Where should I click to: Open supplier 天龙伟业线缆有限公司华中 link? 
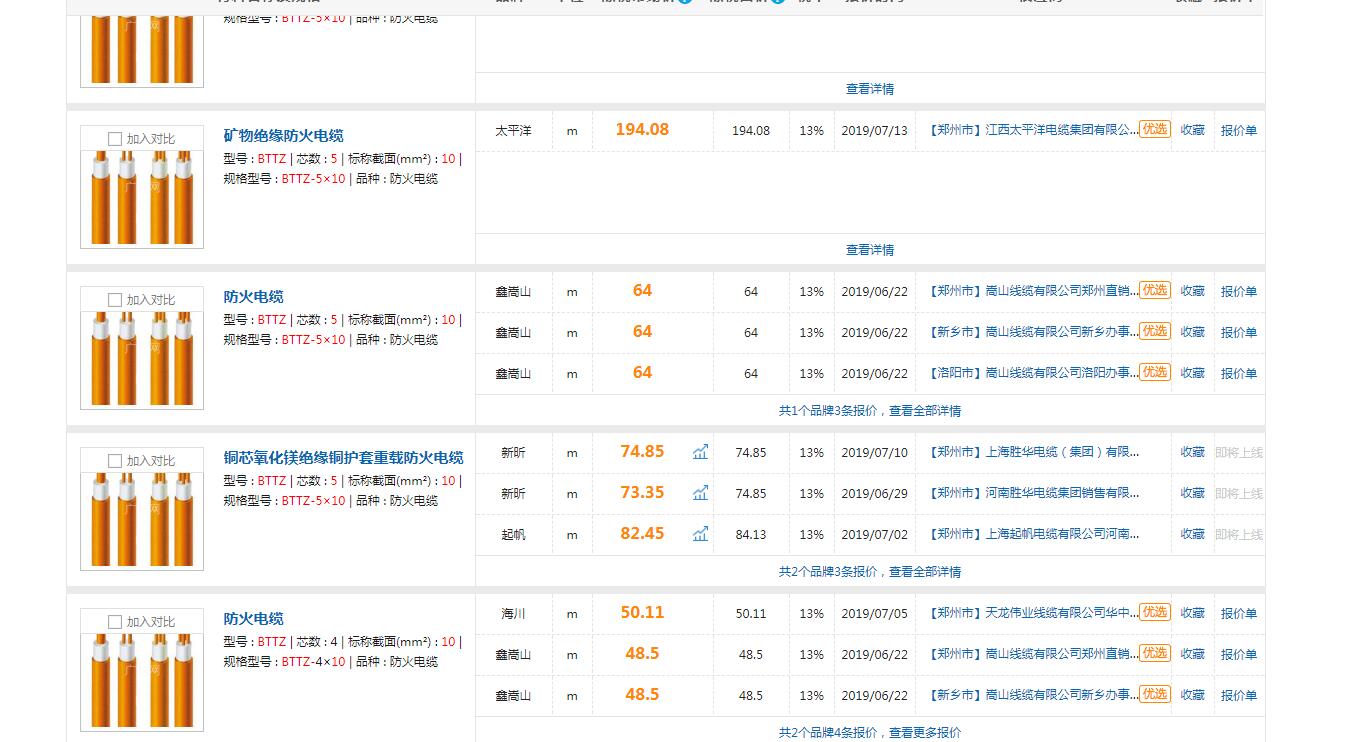click(x=1032, y=613)
